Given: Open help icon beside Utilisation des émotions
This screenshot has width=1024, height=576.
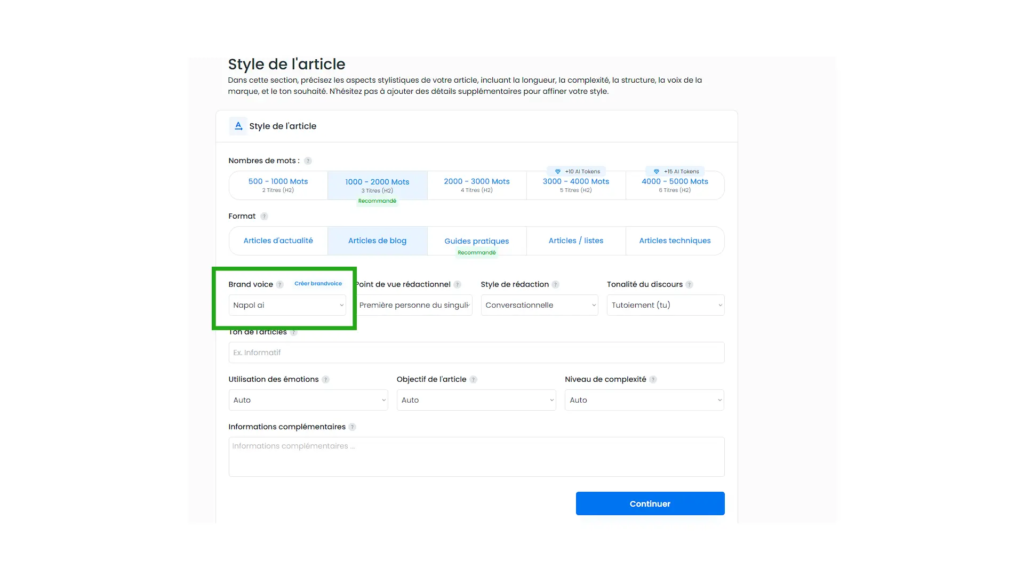Looking at the screenshot, I should coord(325,379).
